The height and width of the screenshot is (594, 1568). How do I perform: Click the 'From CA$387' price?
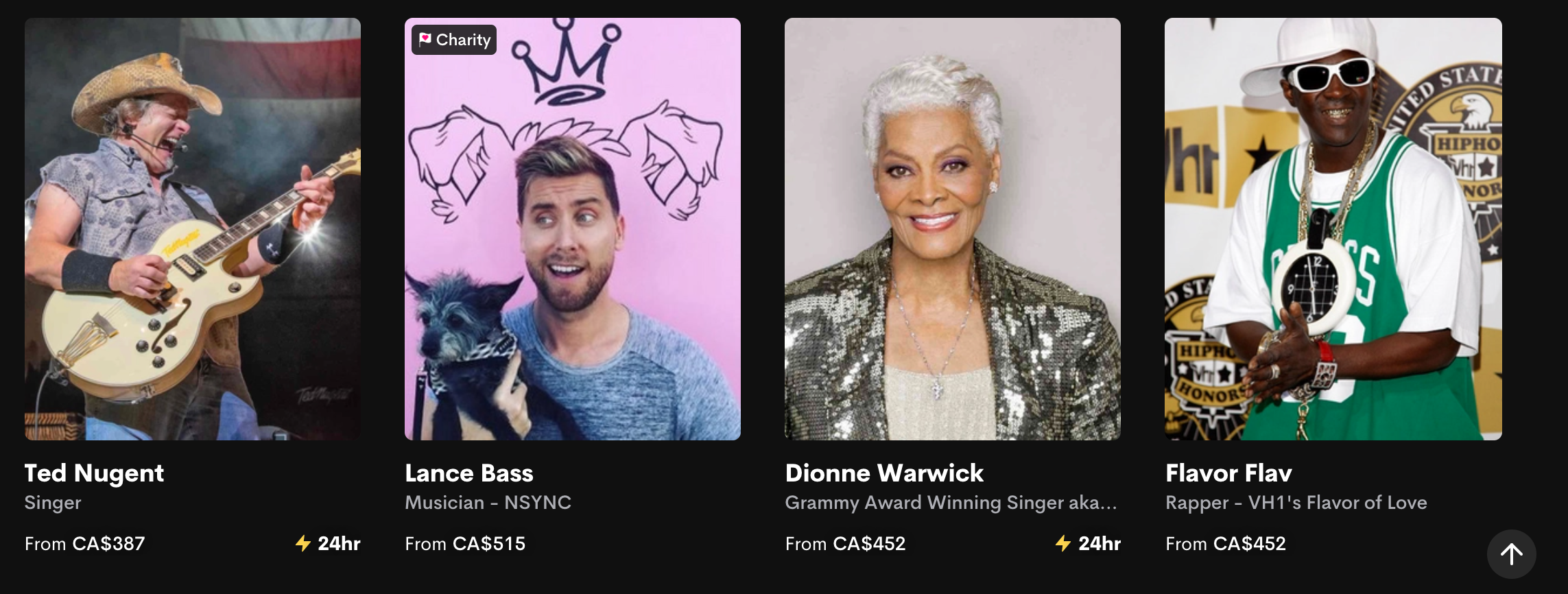coord(85,544)
